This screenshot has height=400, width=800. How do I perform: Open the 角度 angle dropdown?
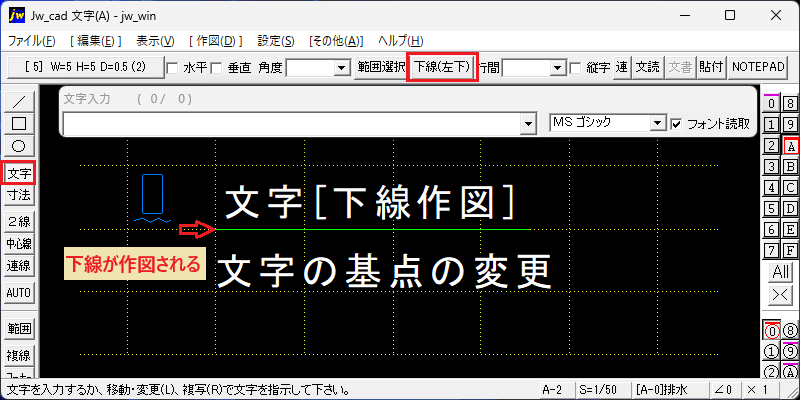tap(317, 68)
